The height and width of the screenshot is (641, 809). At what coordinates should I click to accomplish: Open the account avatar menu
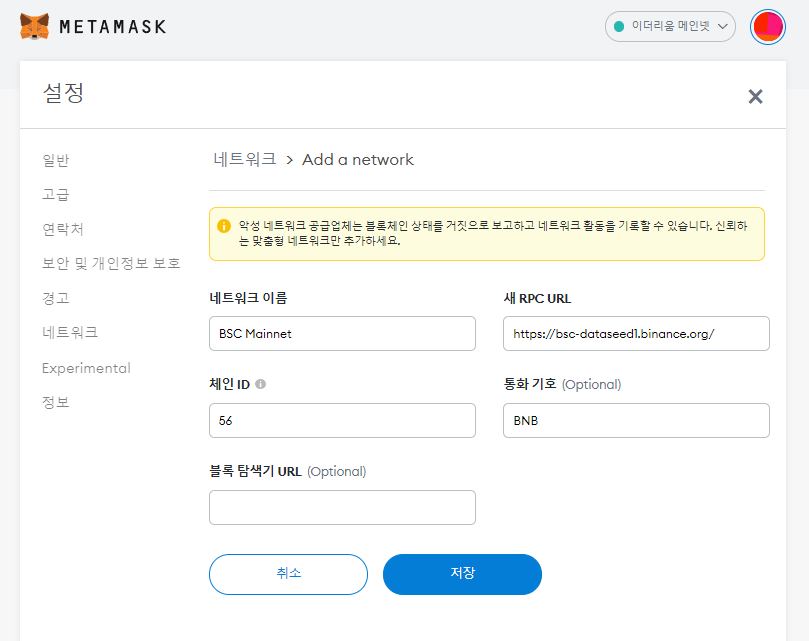[768, 27]
